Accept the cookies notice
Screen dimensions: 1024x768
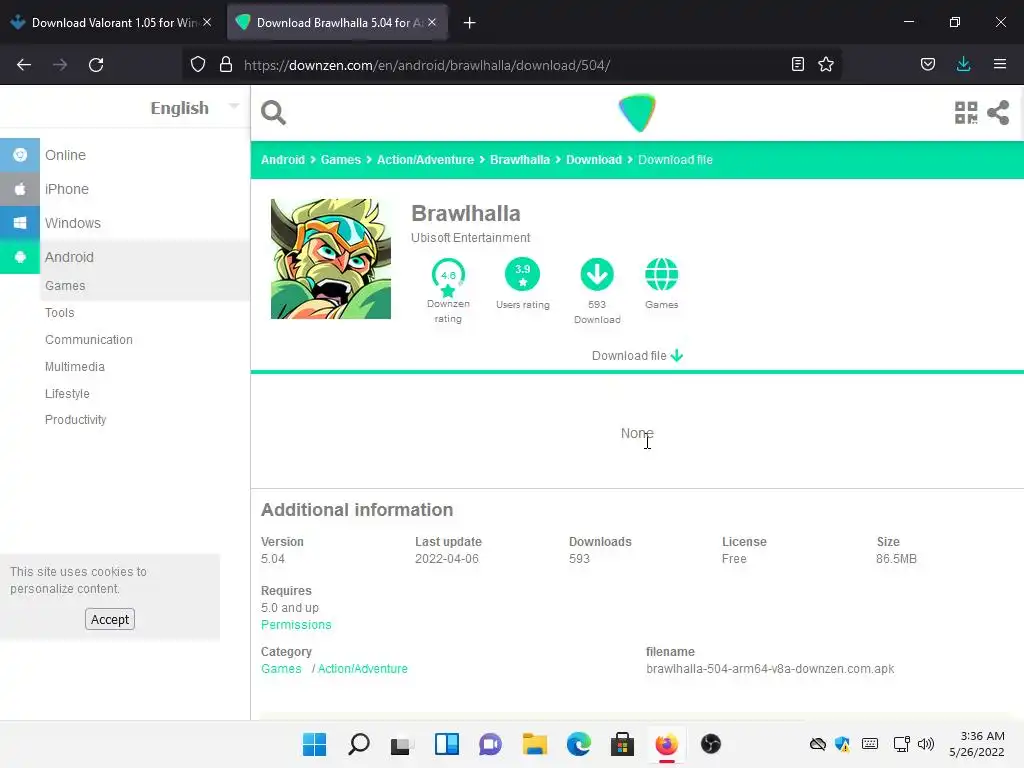click(x=110, y=619)
